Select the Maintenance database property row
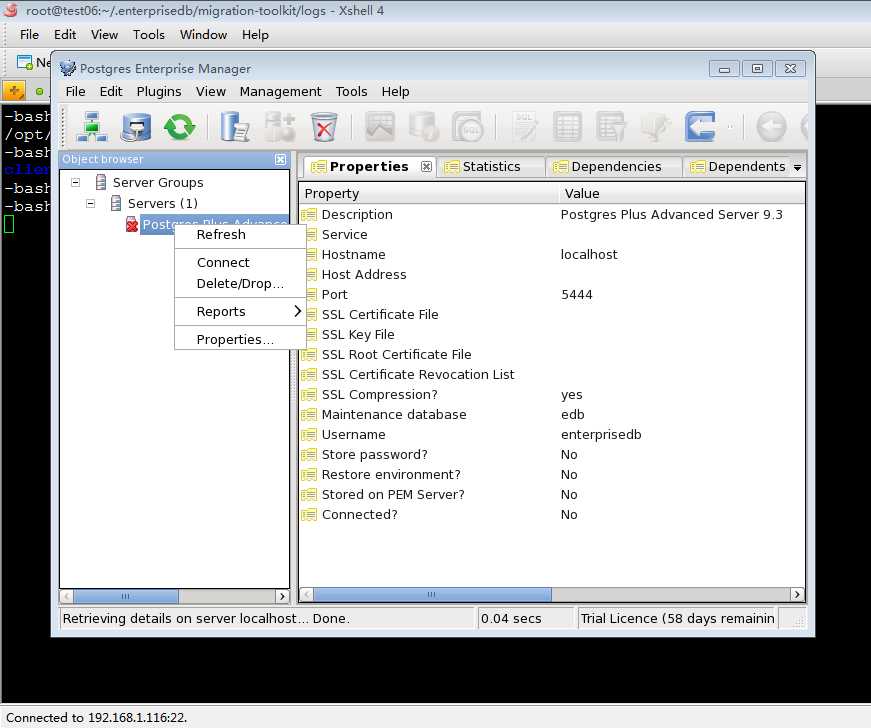The height and width of the screenshot is (728, 871). pyautogui.click(x=552, y=414)
